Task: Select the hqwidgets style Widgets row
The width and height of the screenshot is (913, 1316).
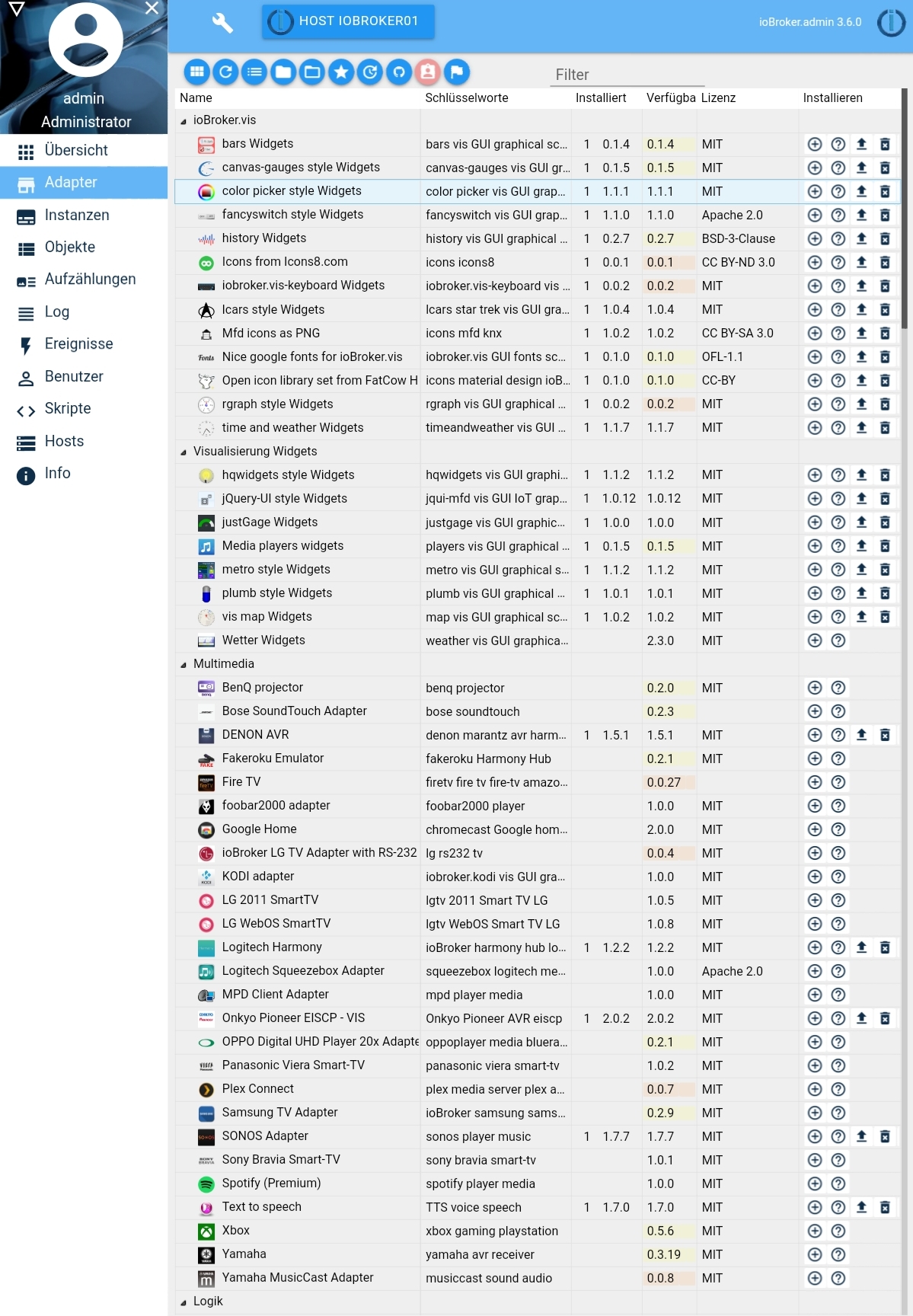Action: pyautogui.click(x=538, y=475)
